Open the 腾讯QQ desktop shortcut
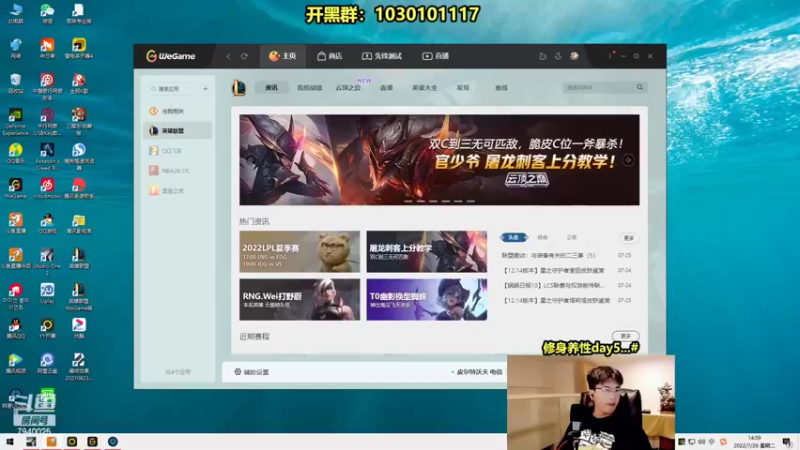The image size is (800, 450). (x=15, y=329)
